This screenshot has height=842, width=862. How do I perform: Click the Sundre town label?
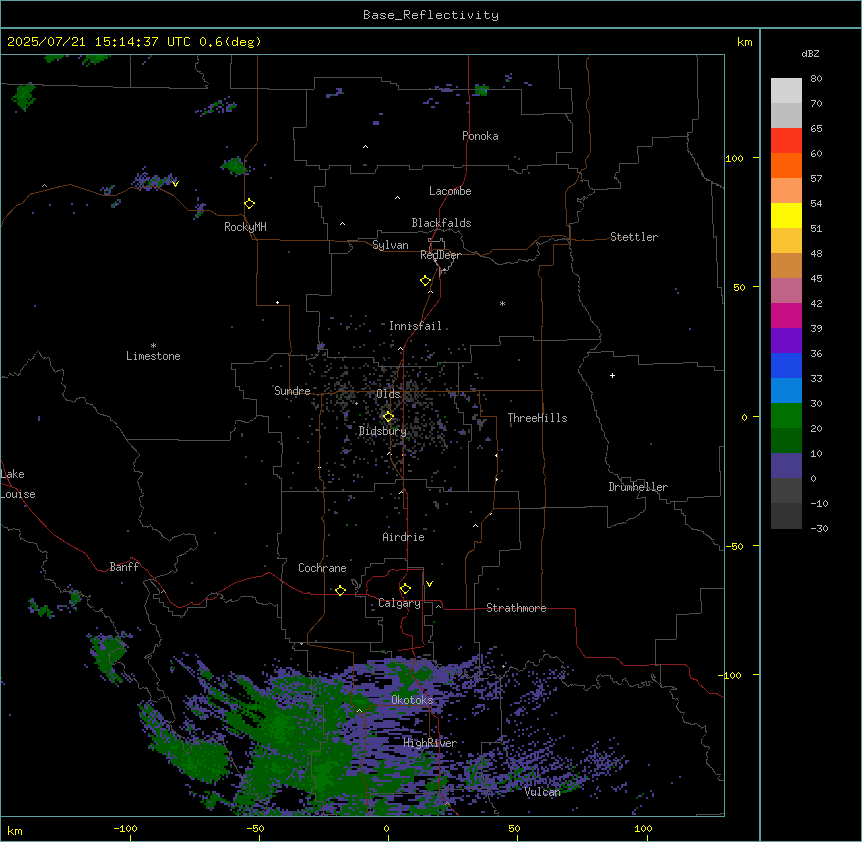(292, 391)
